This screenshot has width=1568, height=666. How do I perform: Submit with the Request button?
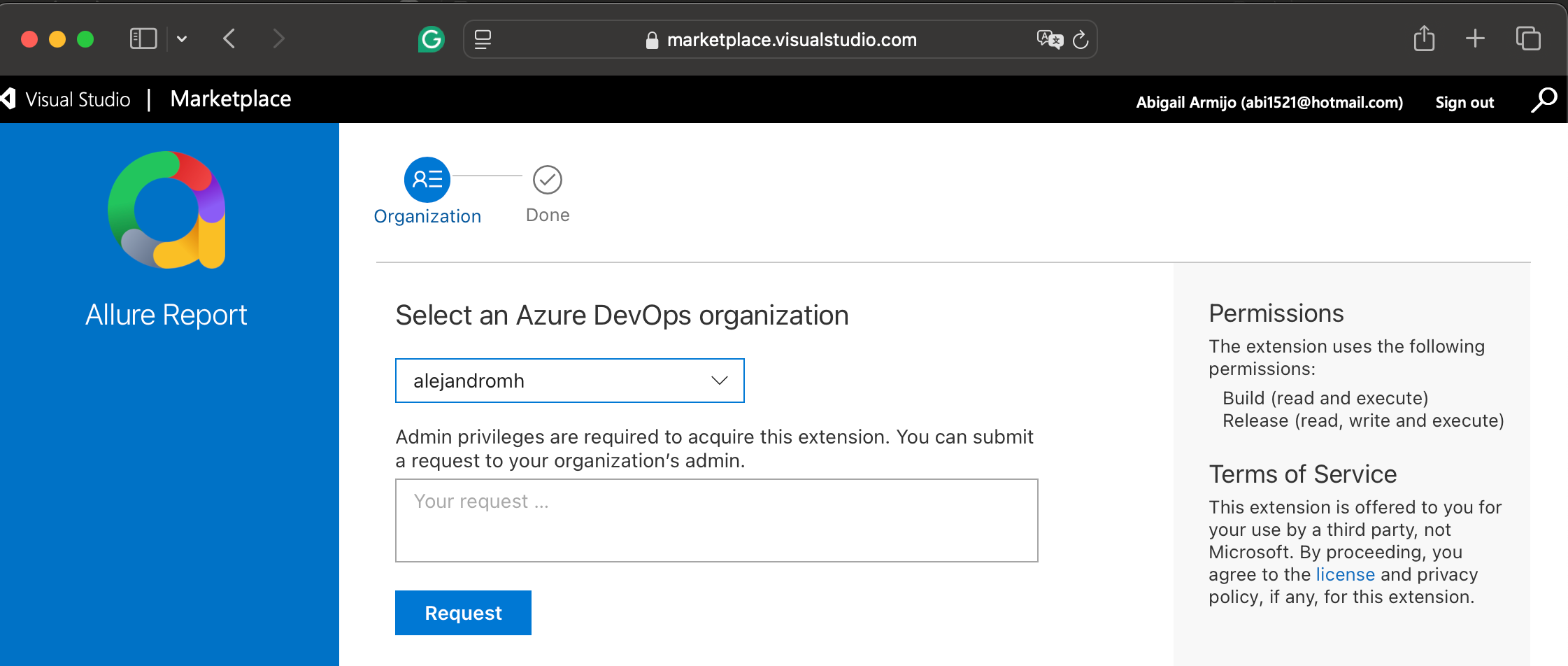pos(463,613)
